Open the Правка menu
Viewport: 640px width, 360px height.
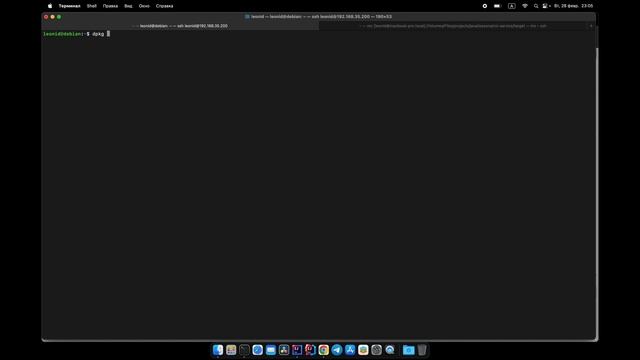click(x=110, y=6)
